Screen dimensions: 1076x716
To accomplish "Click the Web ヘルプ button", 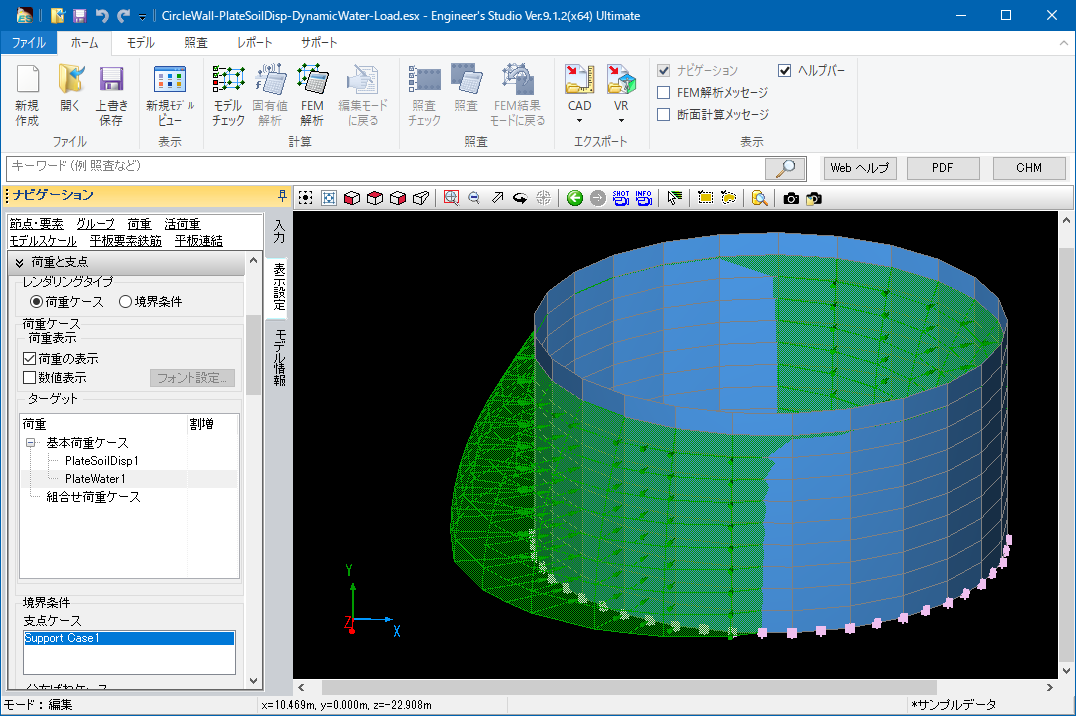I will 860,168.
